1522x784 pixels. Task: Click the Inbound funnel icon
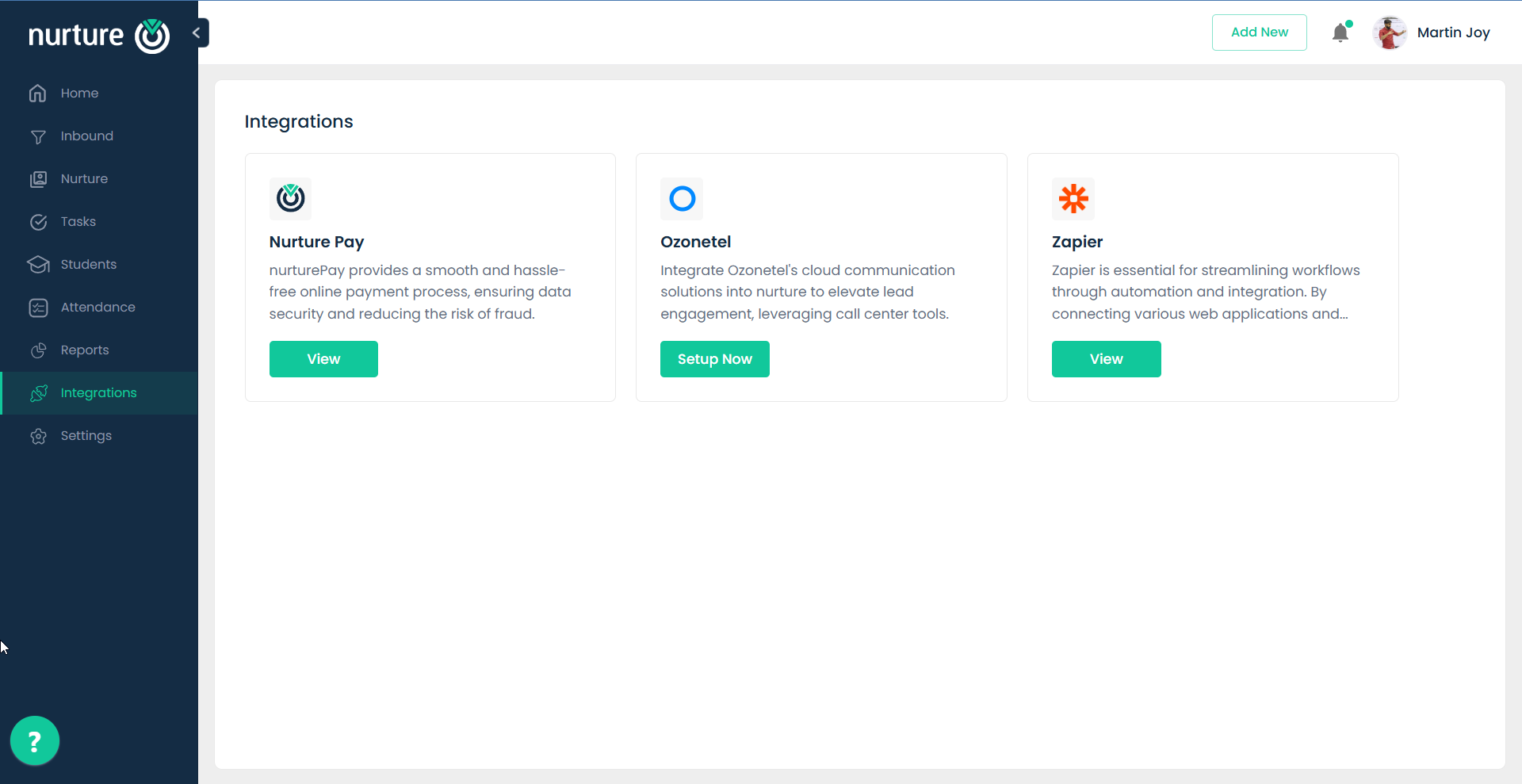37,136
